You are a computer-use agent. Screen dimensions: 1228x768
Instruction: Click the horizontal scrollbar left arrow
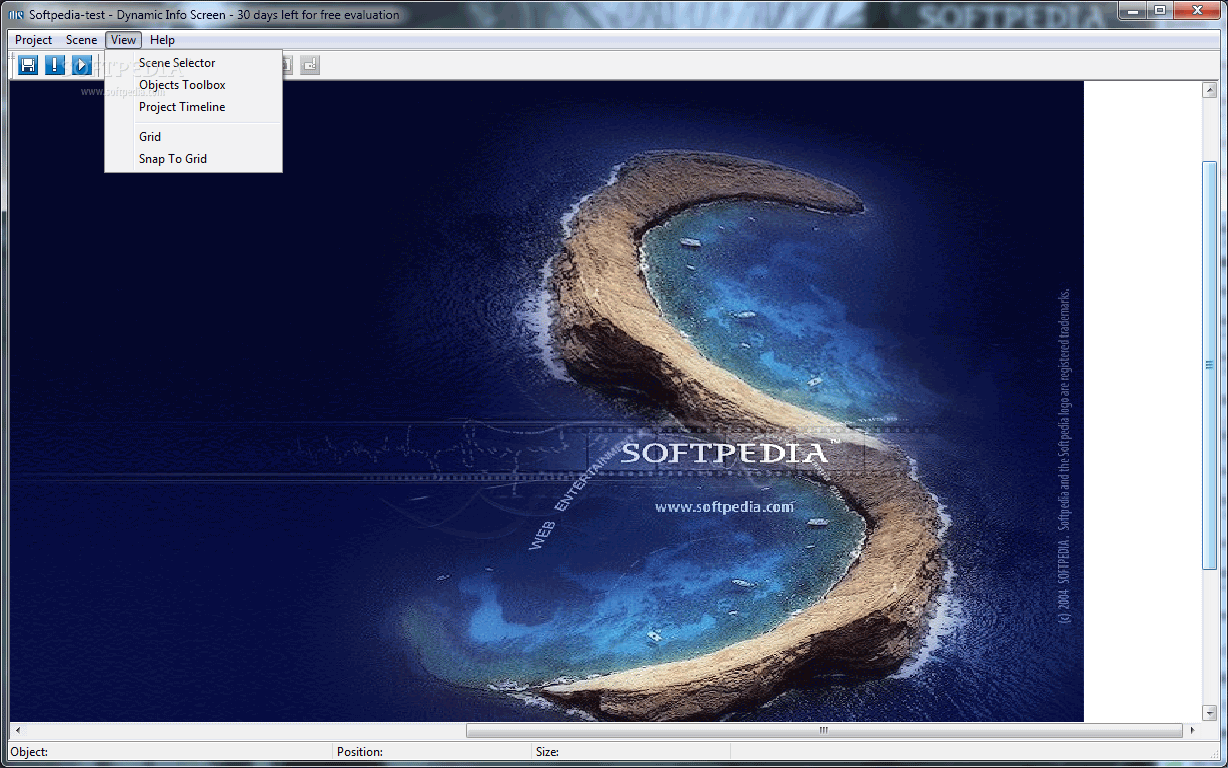tap(18, 731)
